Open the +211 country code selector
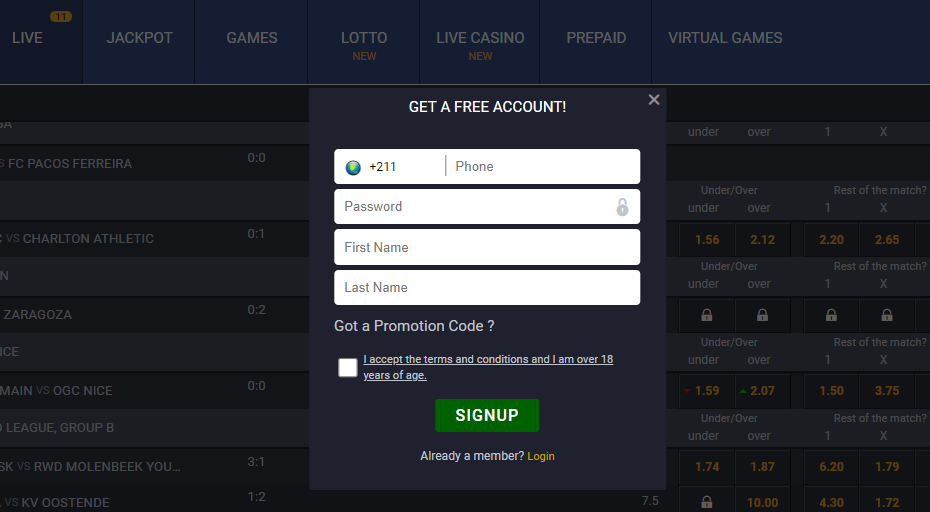This screenshot has width=930, height=512. (x=390, y=167)
